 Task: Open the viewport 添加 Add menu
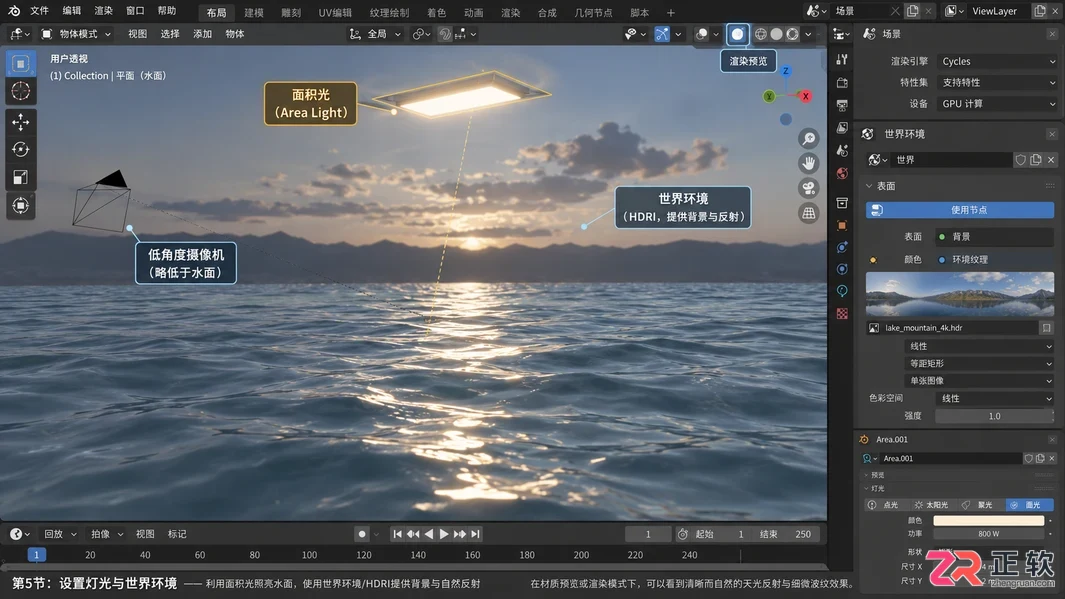pyautogui.click(x=202, y=34)
